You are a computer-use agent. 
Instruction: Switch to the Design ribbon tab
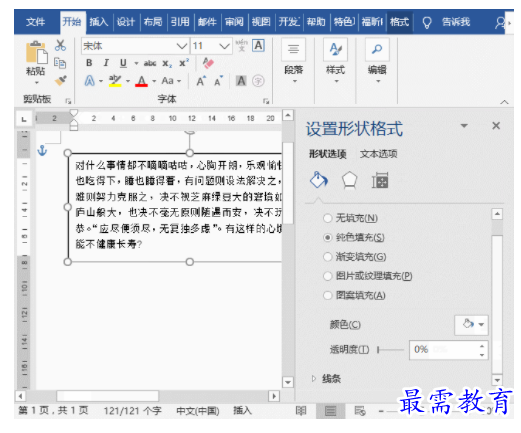coord(126,22)
